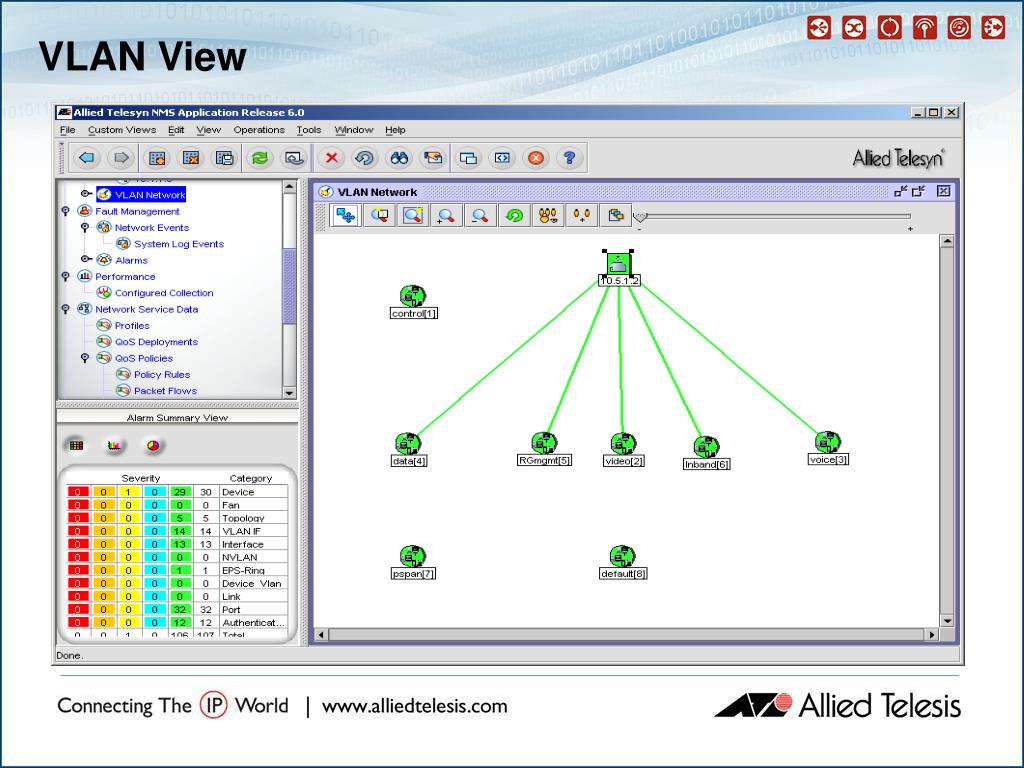
Task: Click the green 29 cell in Device row
Action: (x=180, y=492)
